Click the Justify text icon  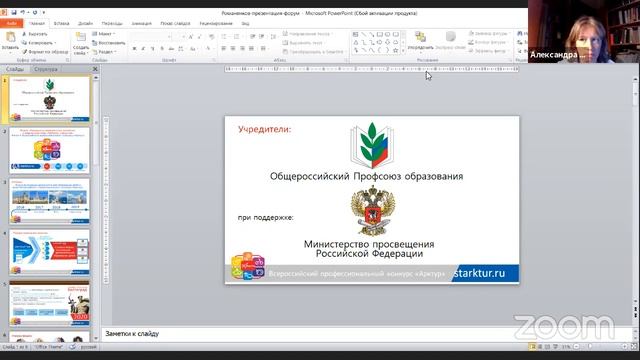(x=251, y=49)
